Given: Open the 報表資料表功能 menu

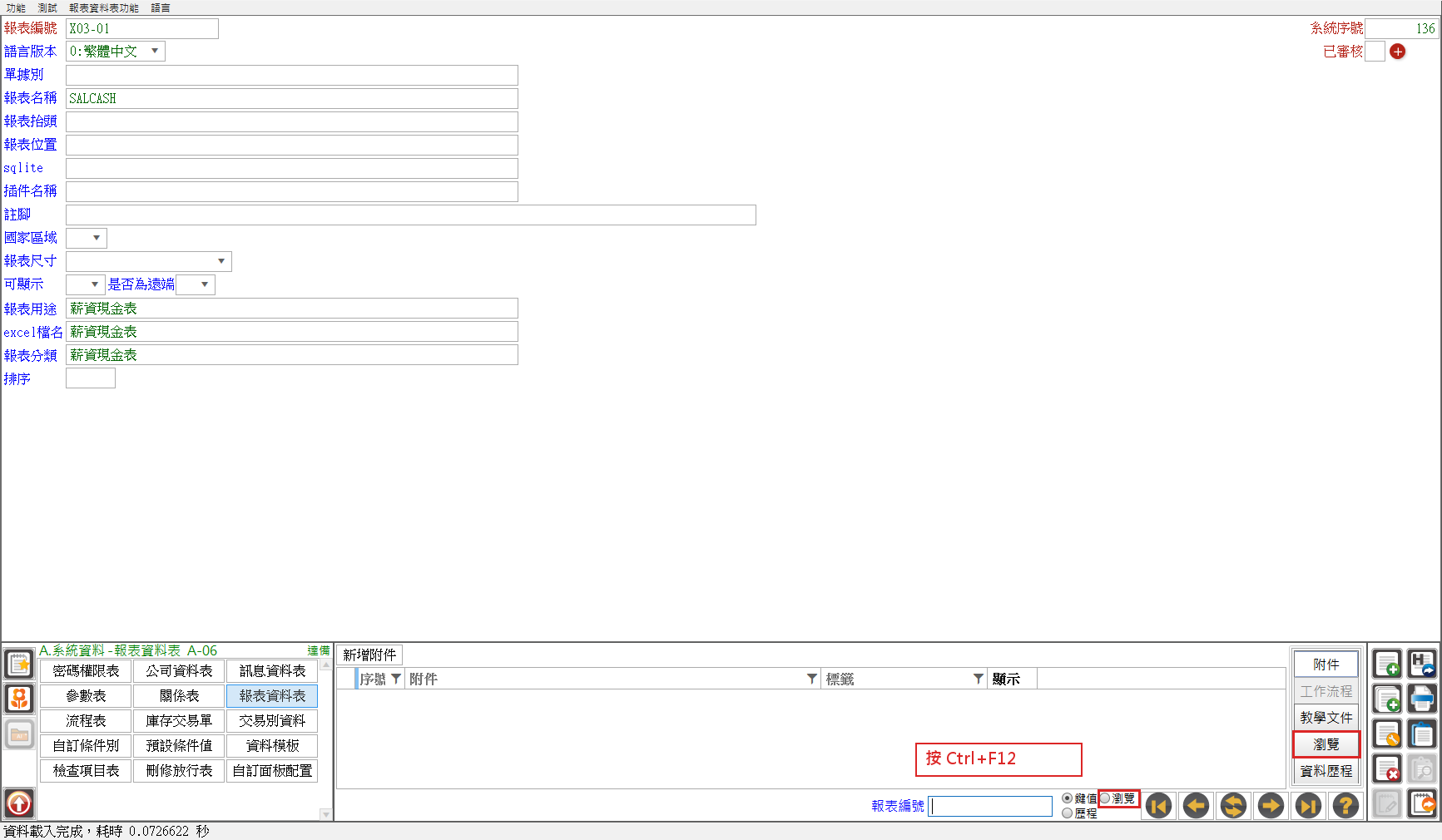Looking at the screenshot, I should (104, 7).
